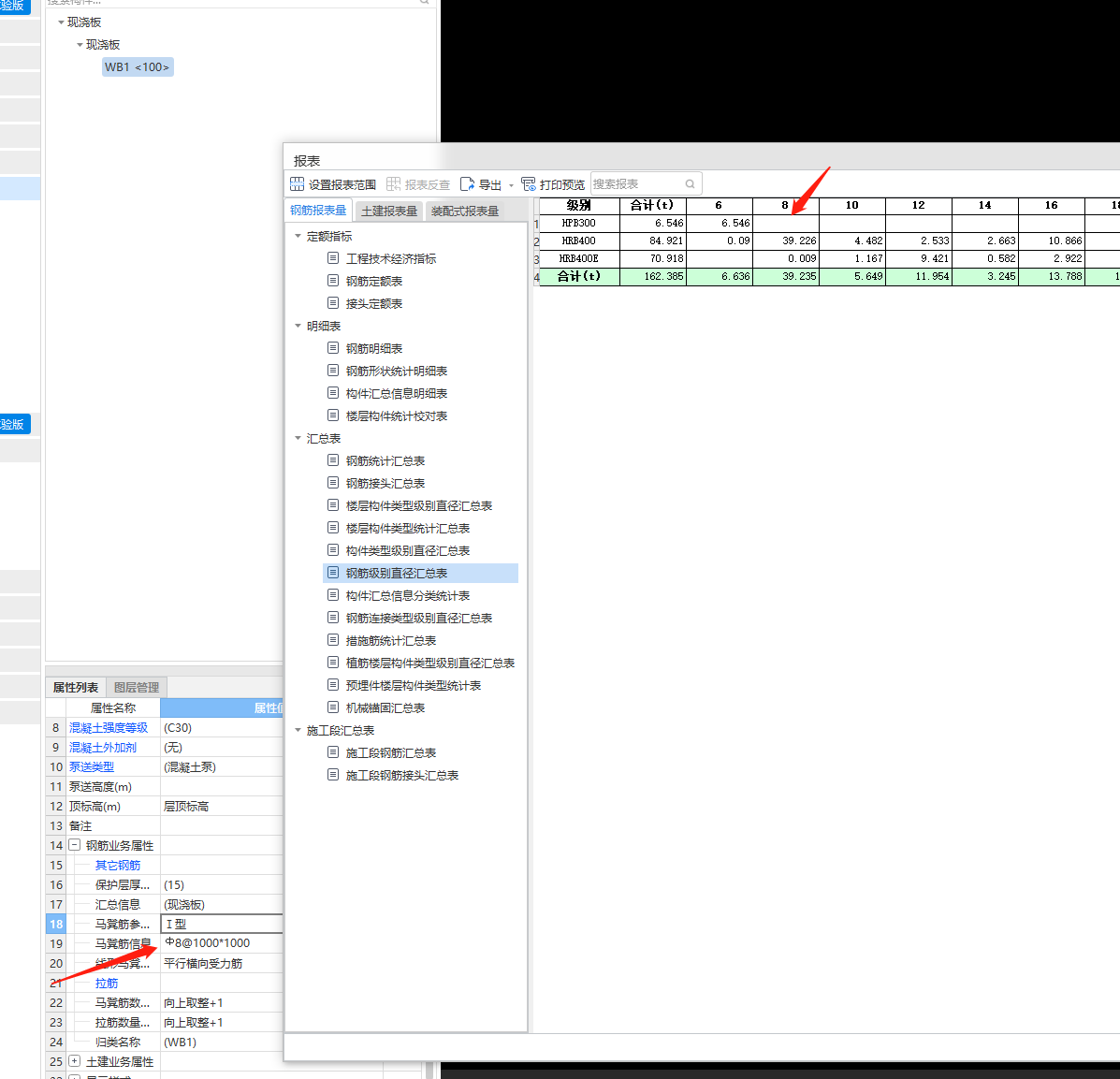This screenshot has width=1120, height=1079.
Task: Click the 泵送类型 property link
Action: click(92, 766)
